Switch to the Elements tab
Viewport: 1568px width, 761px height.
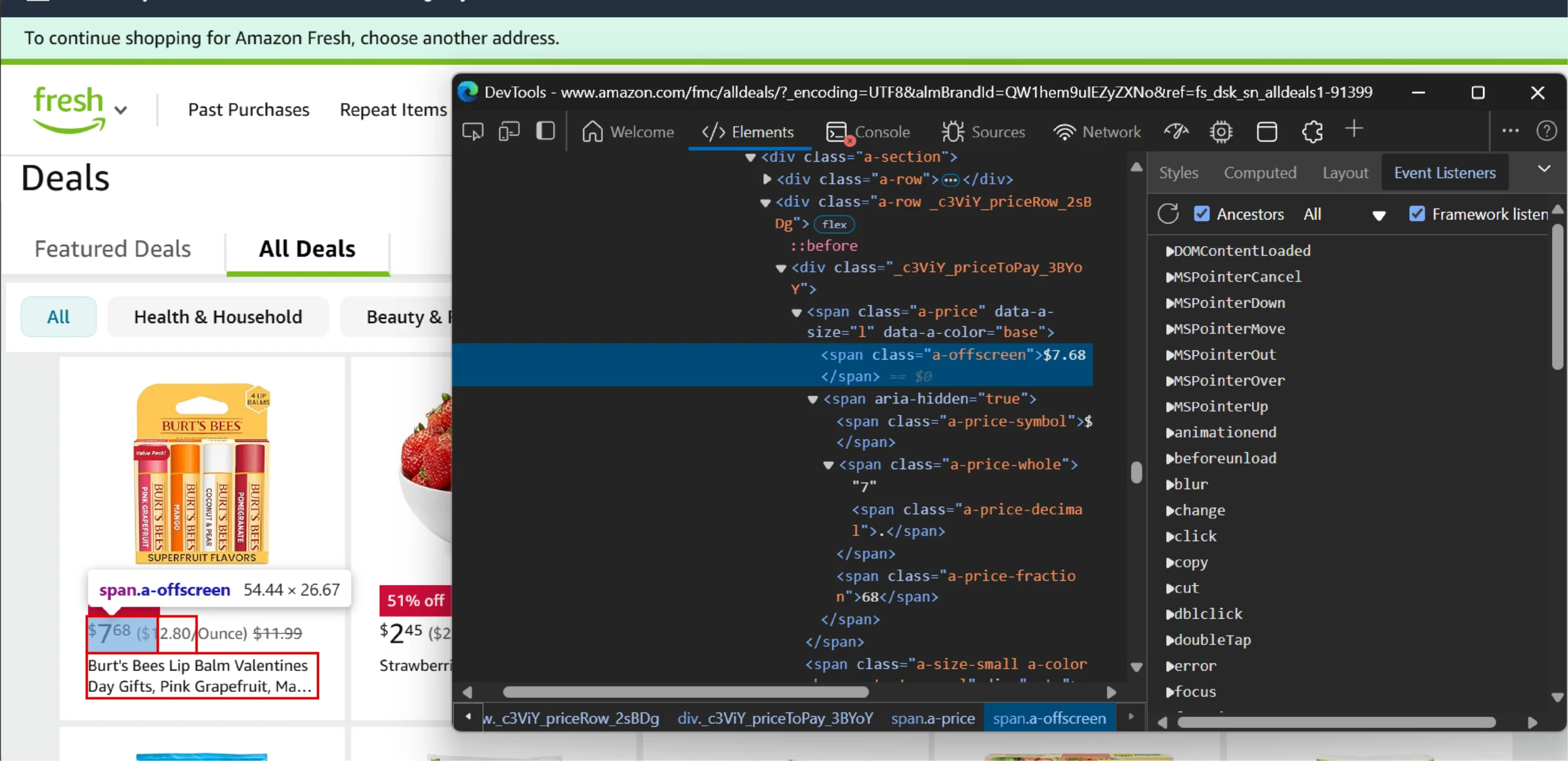coord(748,132)
